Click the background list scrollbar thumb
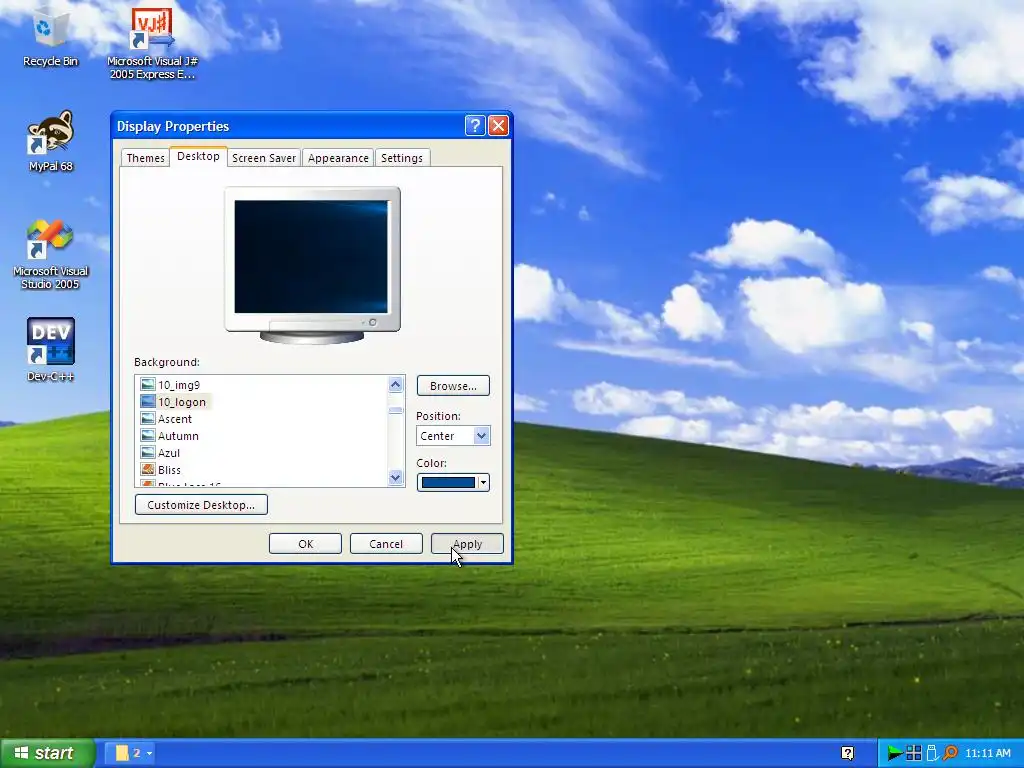Viewport: 1024px width, 768px height. click(x=395, y=410)
